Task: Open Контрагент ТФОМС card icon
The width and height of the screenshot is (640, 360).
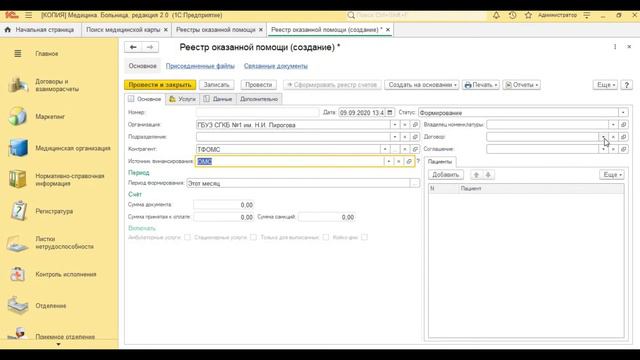Action: (415, 149)
